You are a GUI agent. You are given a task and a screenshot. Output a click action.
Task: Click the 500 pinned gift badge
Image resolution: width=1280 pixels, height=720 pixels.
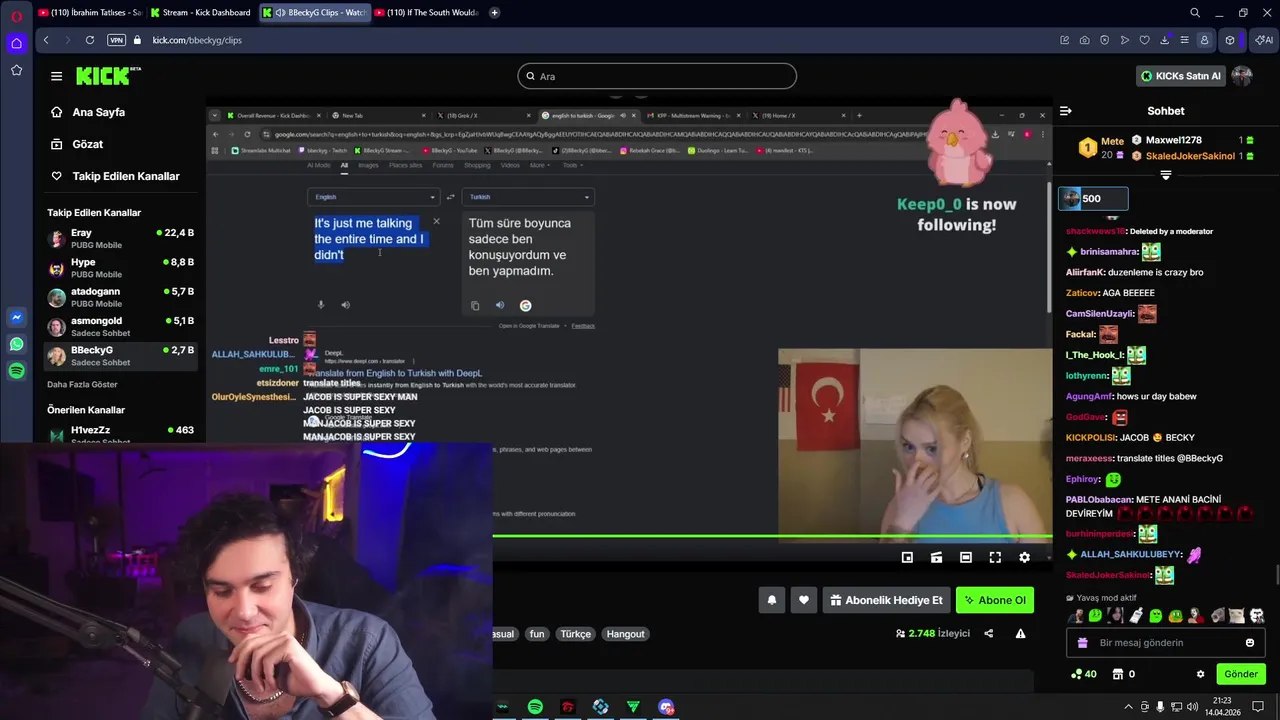tap(1093, 199)
